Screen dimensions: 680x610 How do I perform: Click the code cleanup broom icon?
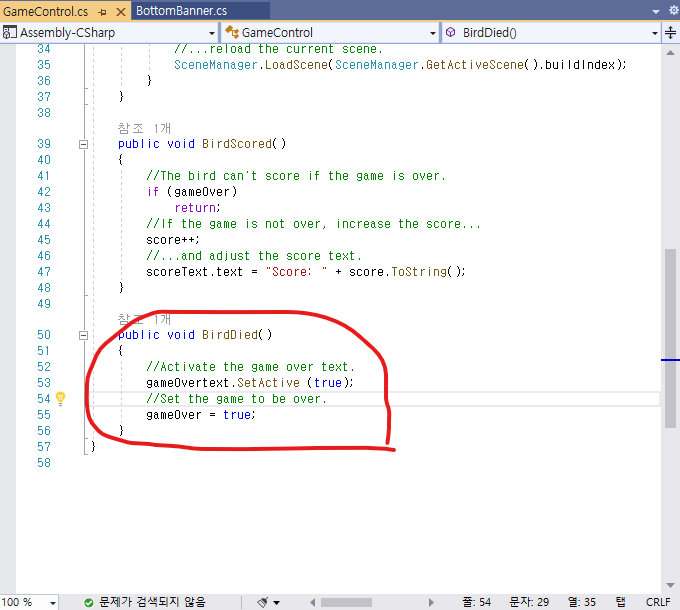263,602
